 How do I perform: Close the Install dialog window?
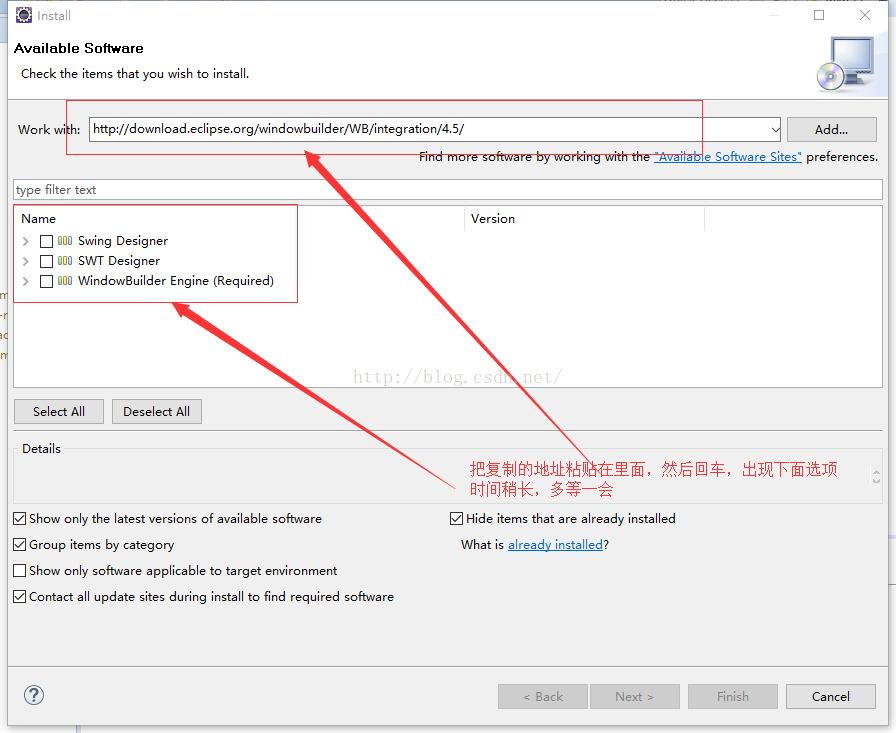point(865,15)
